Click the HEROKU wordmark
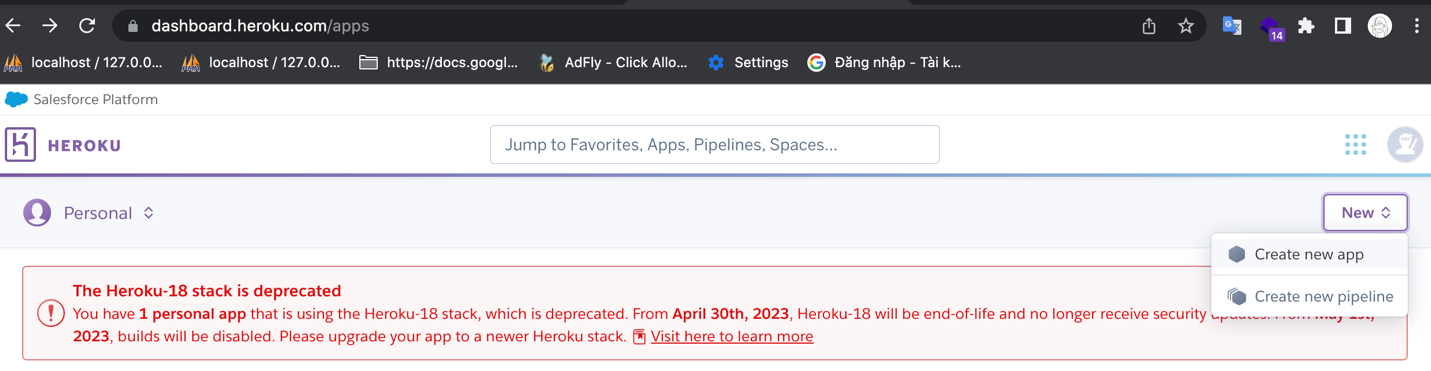Screen dimensions: 1431x371 coord(84,146)
